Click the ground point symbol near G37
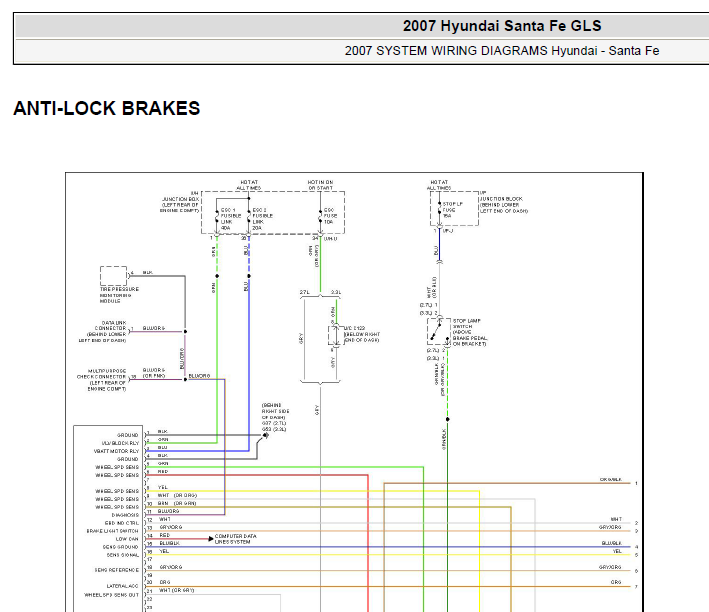This screenshot has height=612, width=709. (265, 435)
